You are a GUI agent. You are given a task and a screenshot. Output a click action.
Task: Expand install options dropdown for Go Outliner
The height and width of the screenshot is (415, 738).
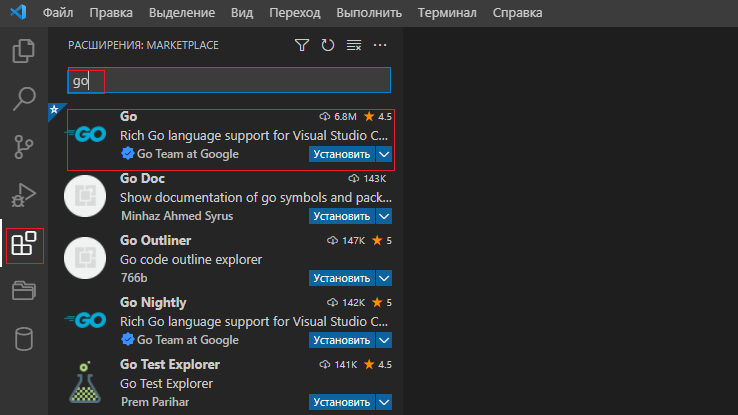[384, 278]
